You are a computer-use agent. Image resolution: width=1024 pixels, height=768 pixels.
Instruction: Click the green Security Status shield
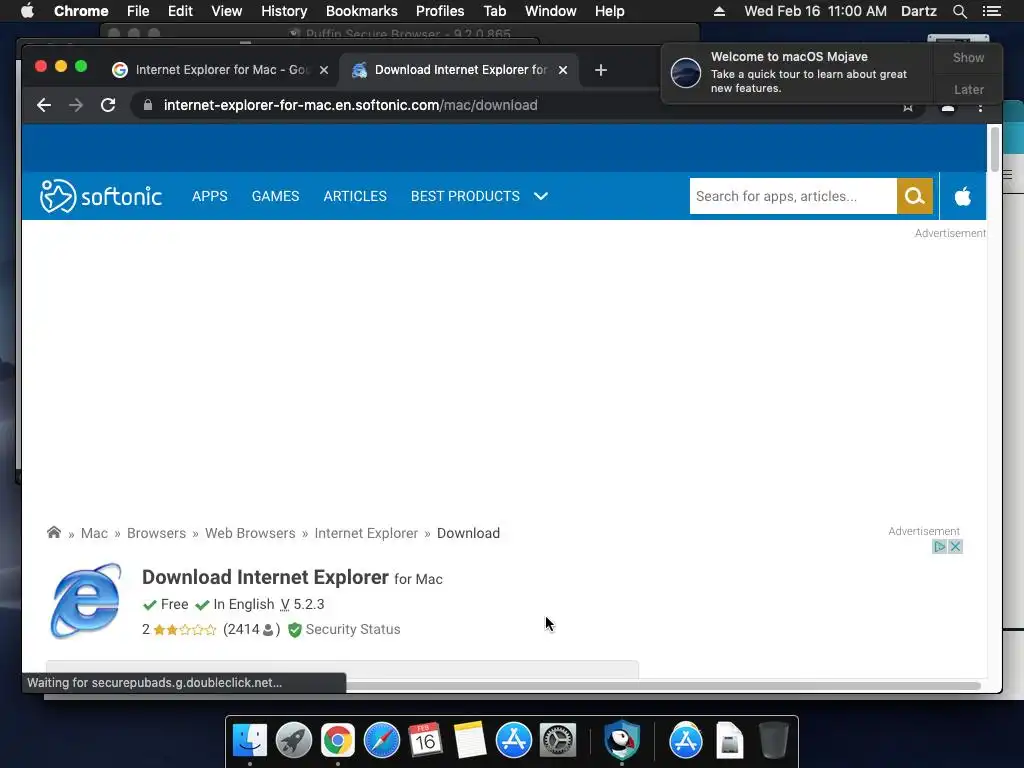295,630
